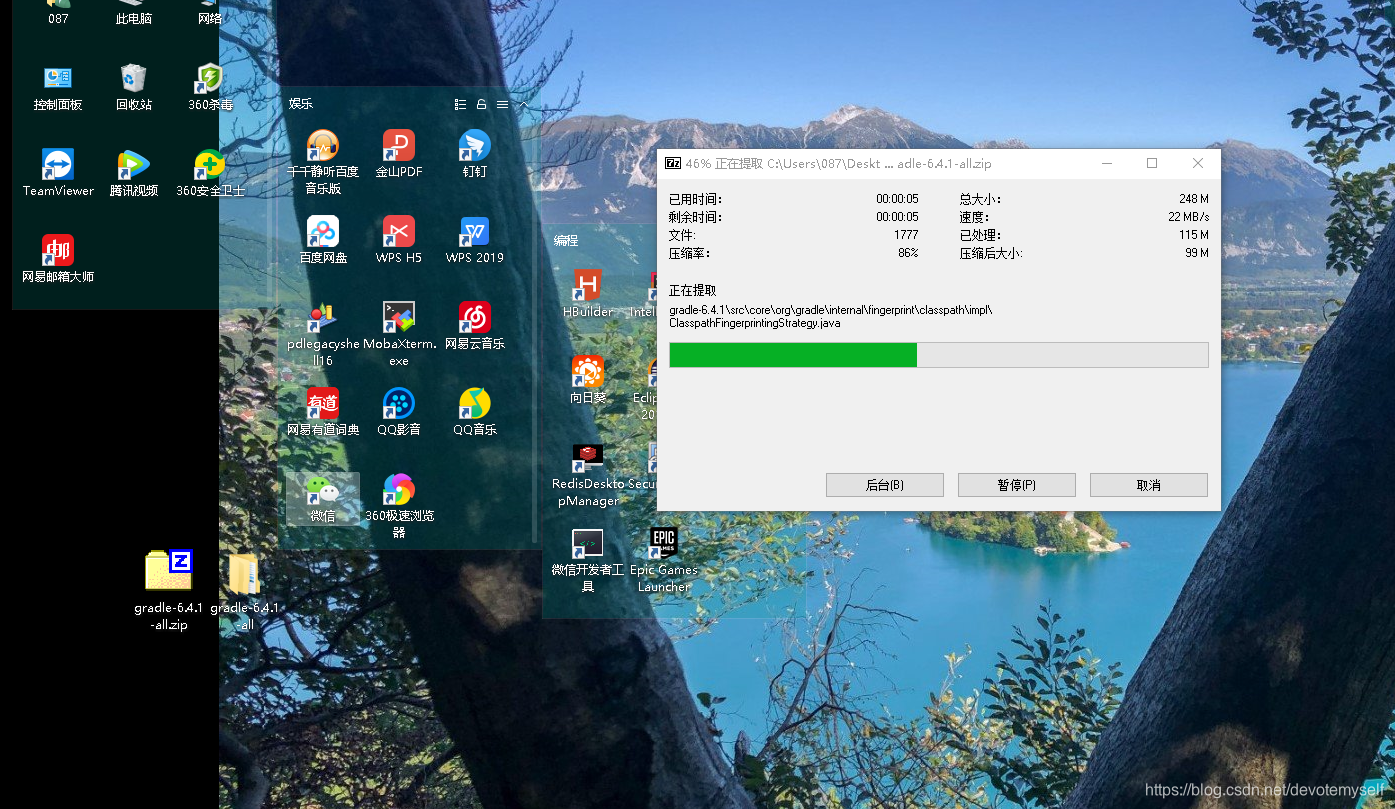The height and width of the screenshot is (809, 1395).
Task: Click the 娱乐 group title
Action: (301, 104)
